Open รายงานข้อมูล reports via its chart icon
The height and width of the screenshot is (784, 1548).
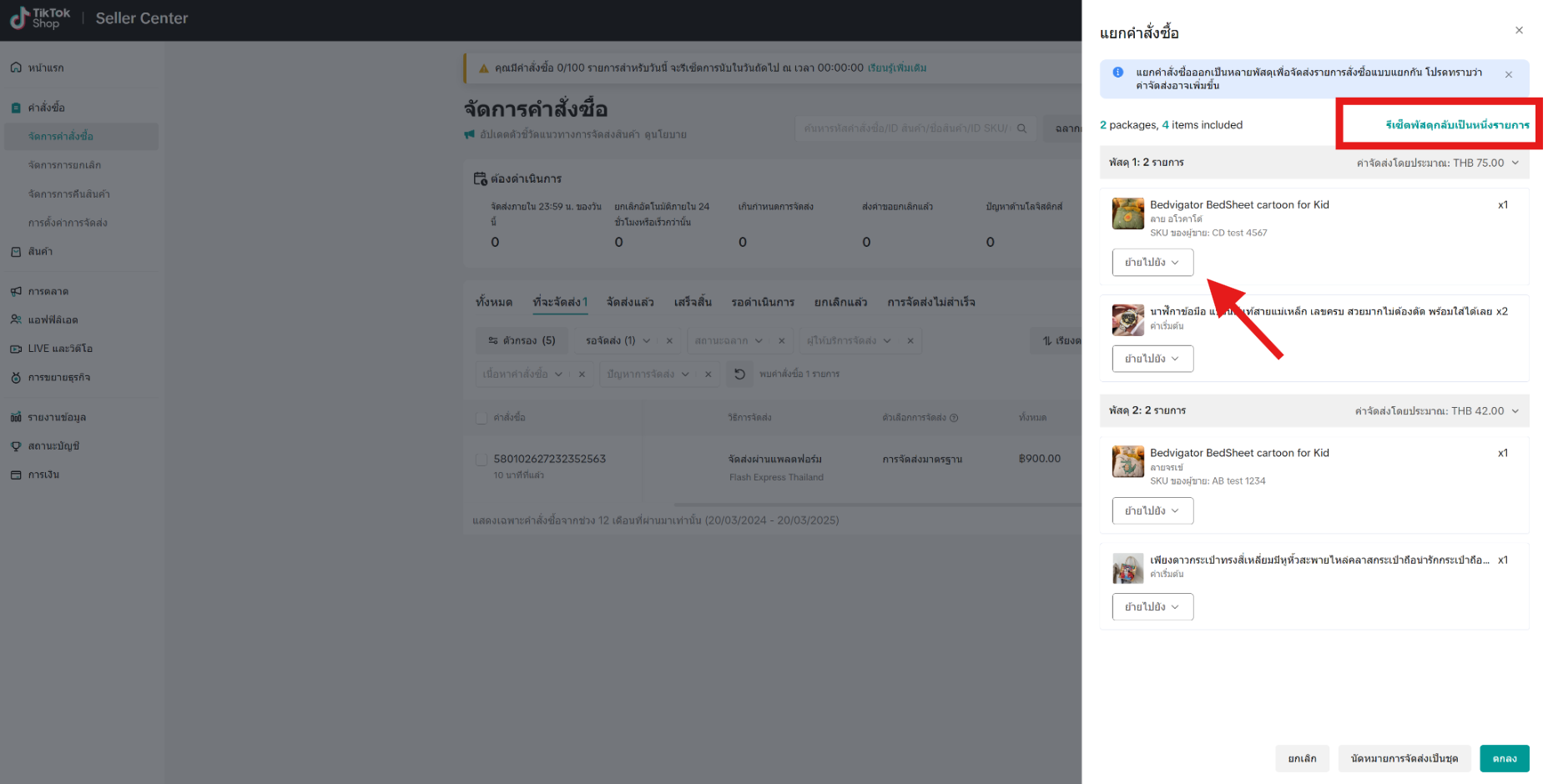coord(18,416)
